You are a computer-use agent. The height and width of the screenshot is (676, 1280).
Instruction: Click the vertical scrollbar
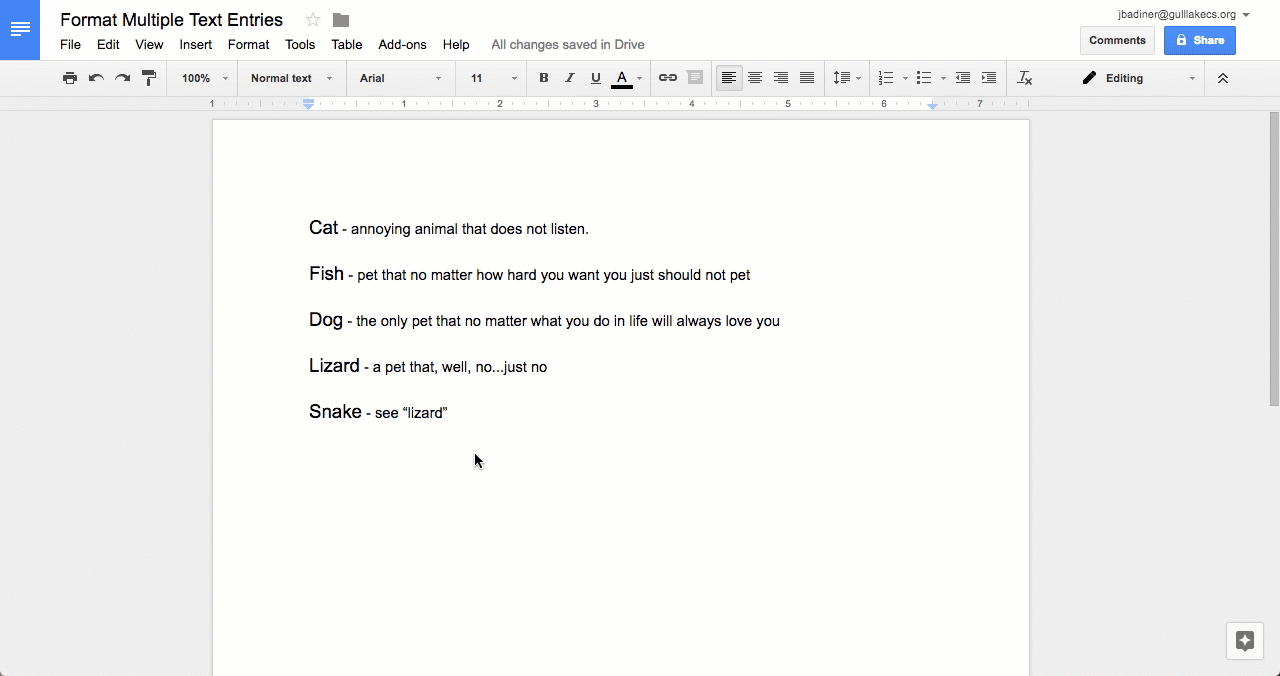(x=1274, y=260)
